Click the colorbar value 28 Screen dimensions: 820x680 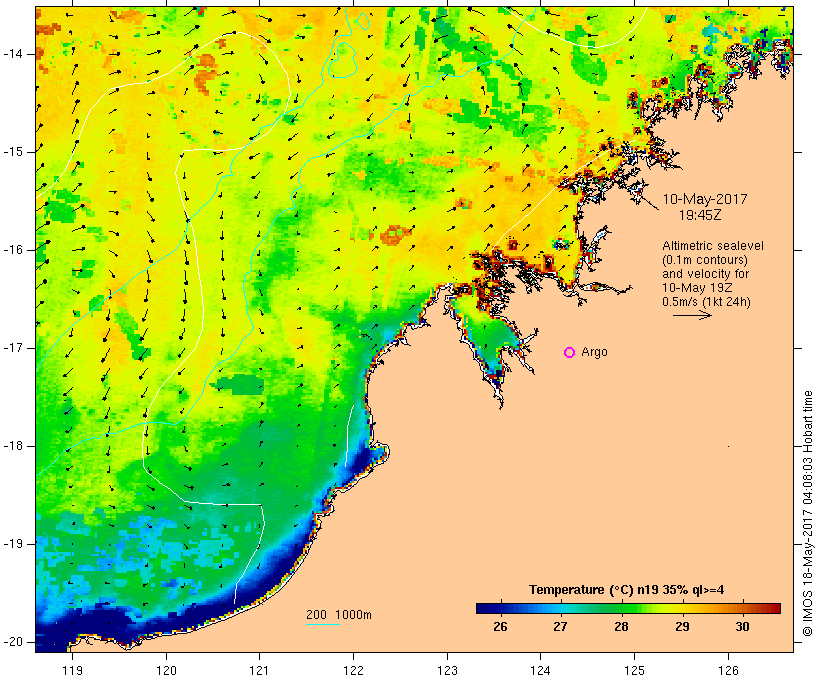pyautogui.click(x=621, y=627)
